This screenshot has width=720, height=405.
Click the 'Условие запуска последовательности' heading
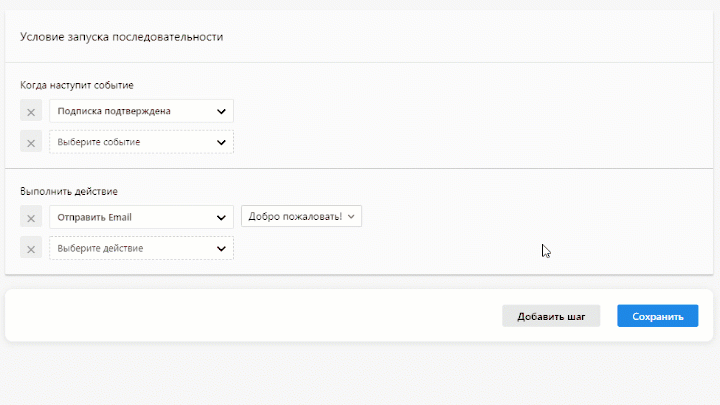click(121, 37)
